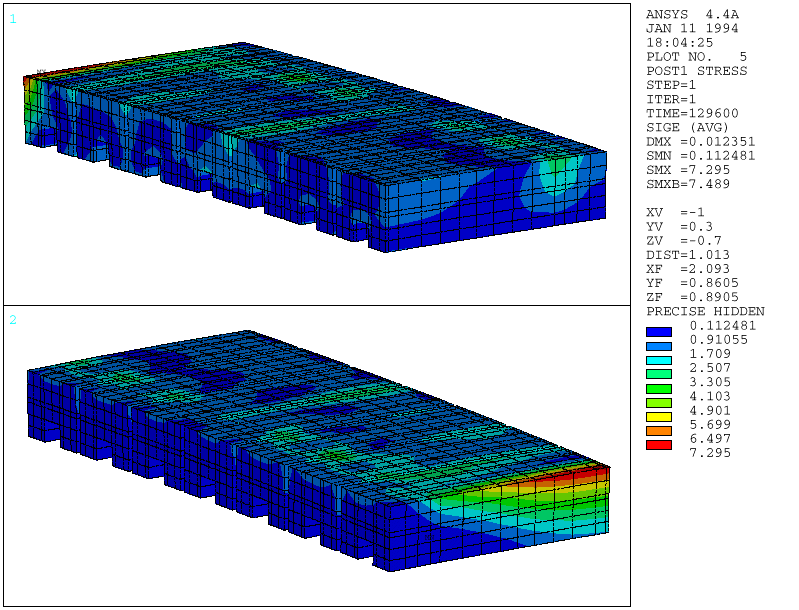This screenshot has width=799, height=610.
Task: Select the PRECISE HIDDEN text
Action: point(704,311)
